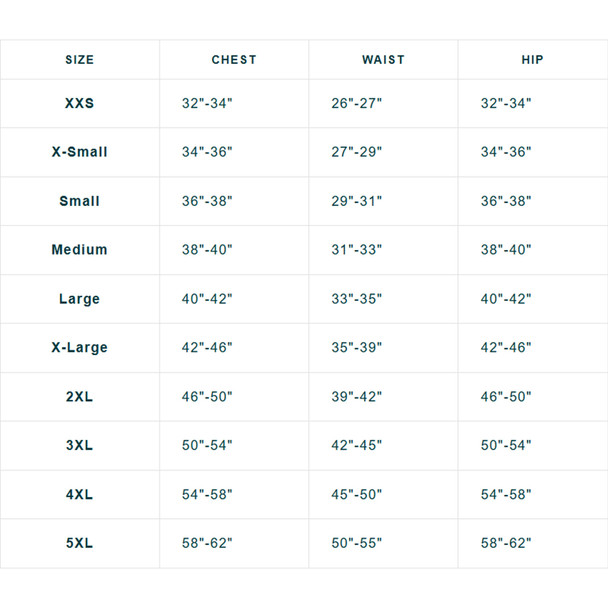Select the 3XL size label
Image resolution: width=608 pixels, height=608 pixels.
pos(79,445)
